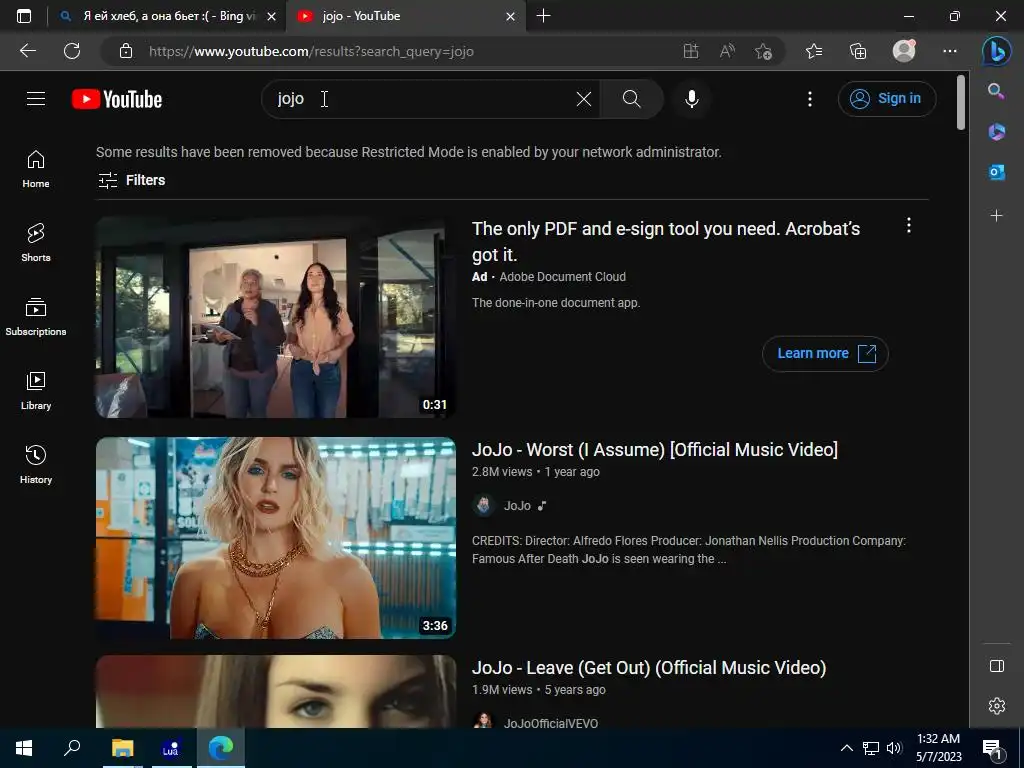Click Microsoft Edge on the taskbar

[x=221, y=748]
